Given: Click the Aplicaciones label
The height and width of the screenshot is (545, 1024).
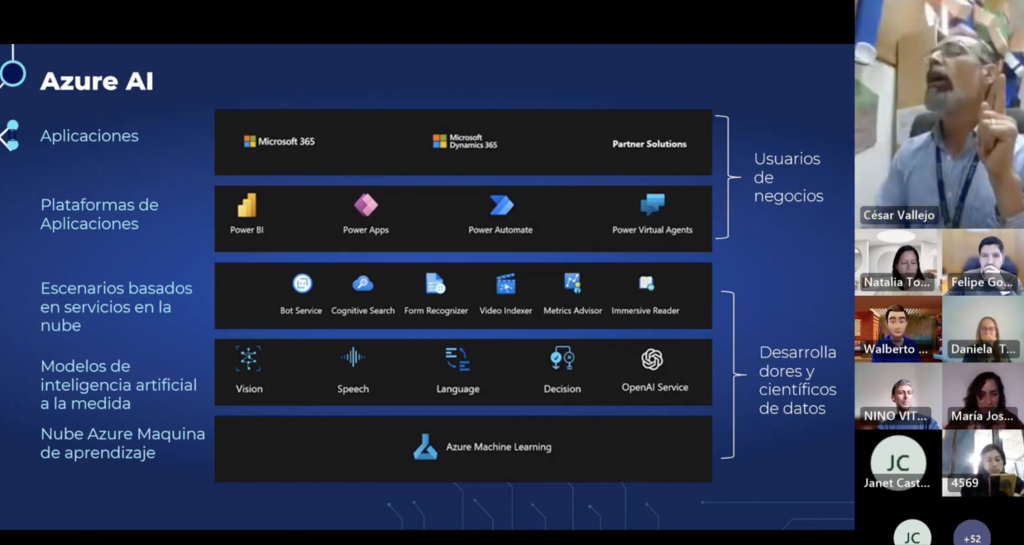Looking at the screenshot, I should (89, 136).
